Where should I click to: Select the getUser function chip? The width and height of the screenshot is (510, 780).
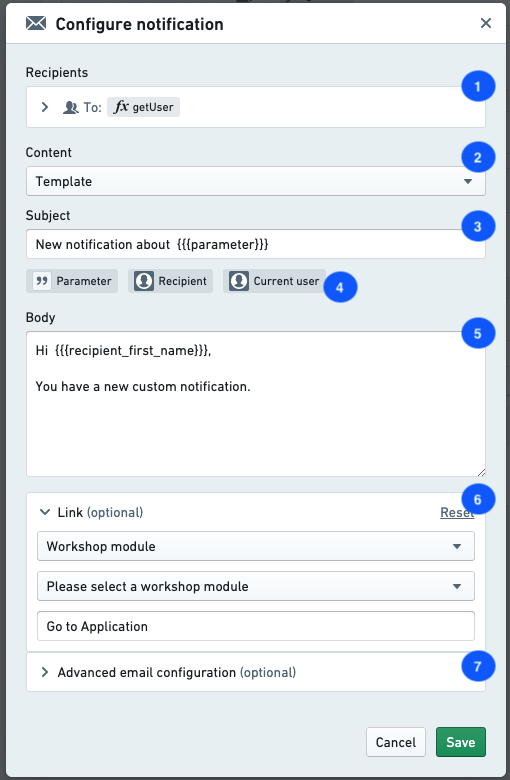coord(143,107)
